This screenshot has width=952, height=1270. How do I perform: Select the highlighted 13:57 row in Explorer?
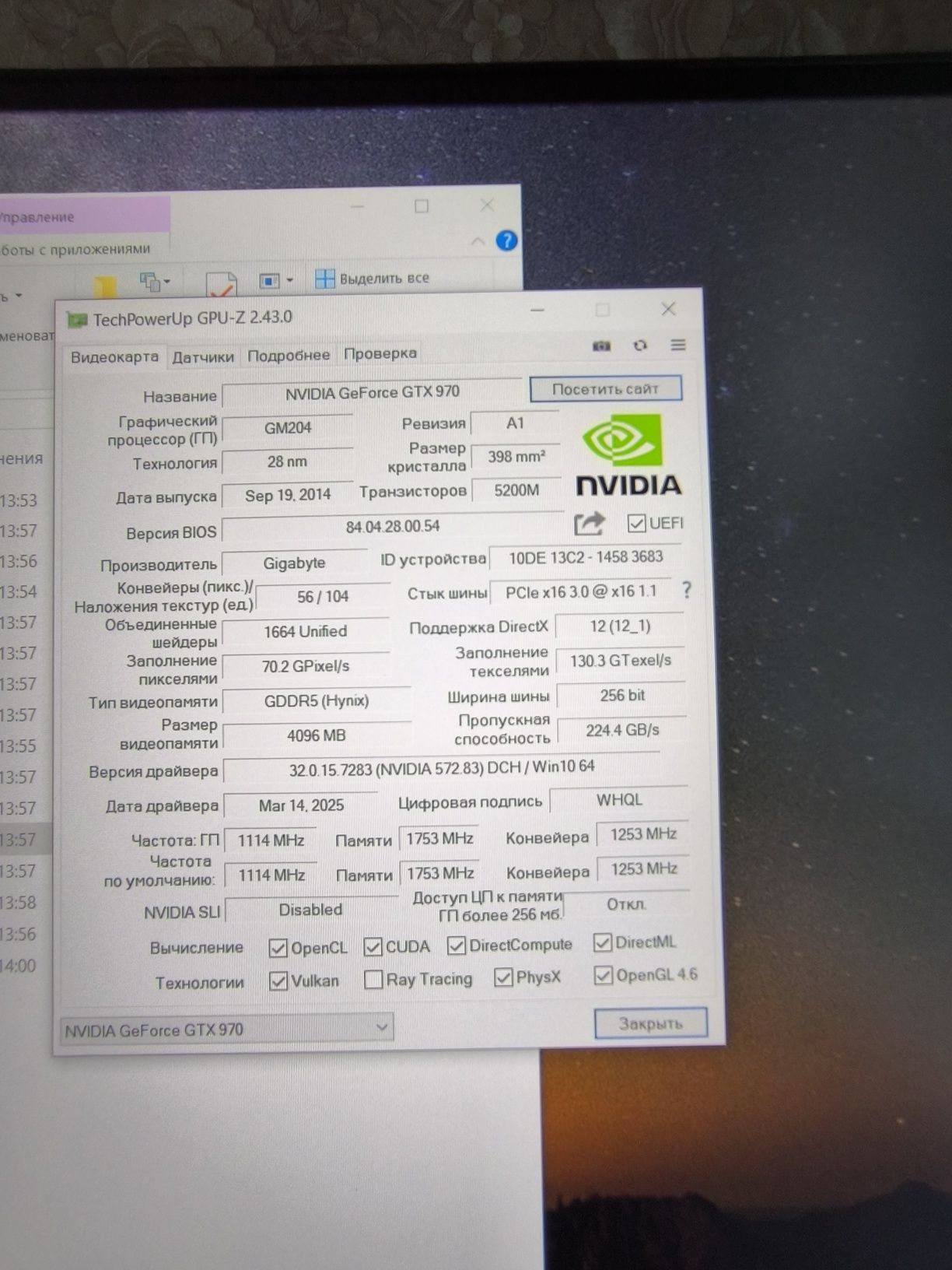tap(26, 840)
